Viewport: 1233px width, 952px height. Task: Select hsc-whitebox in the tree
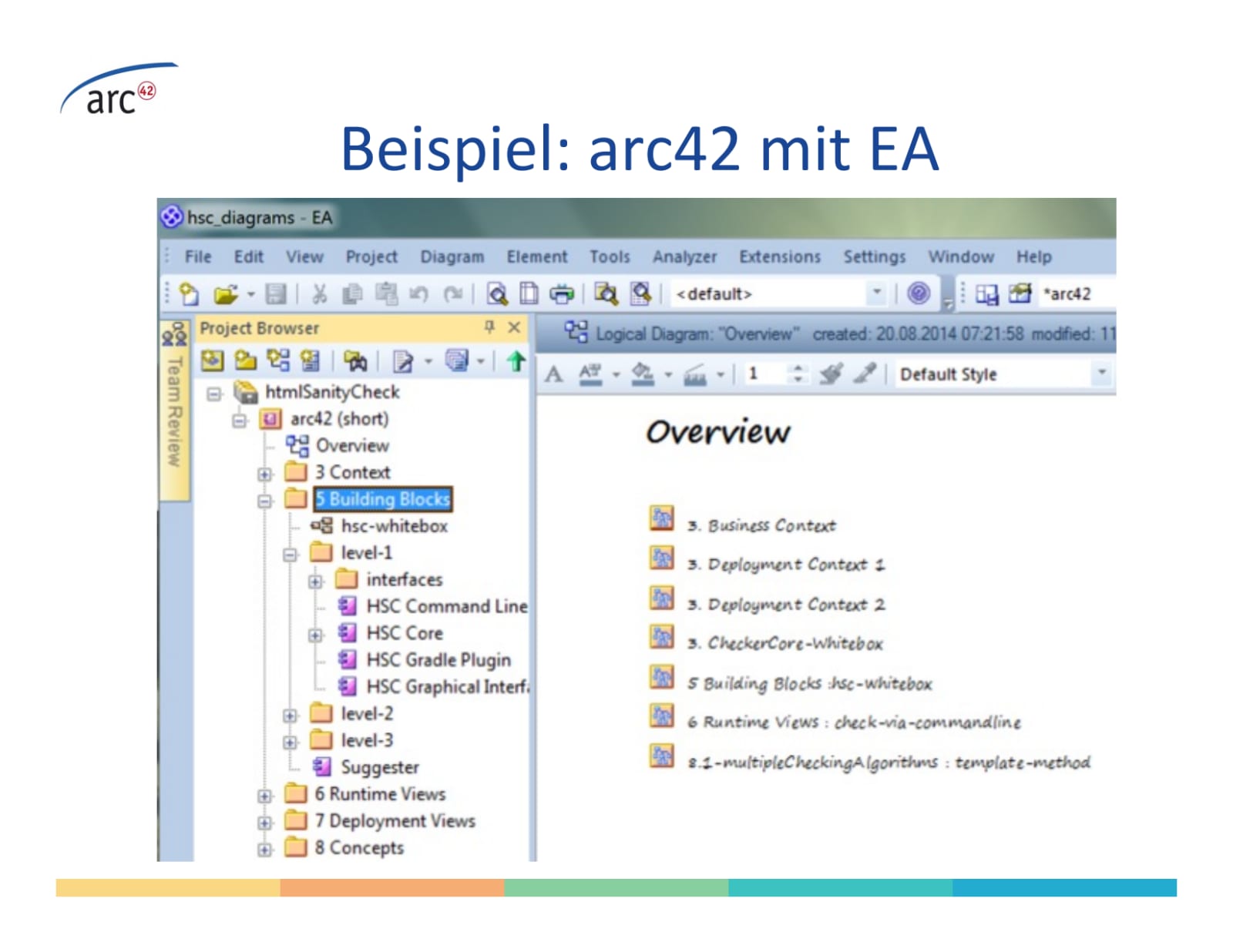(394, 526)
